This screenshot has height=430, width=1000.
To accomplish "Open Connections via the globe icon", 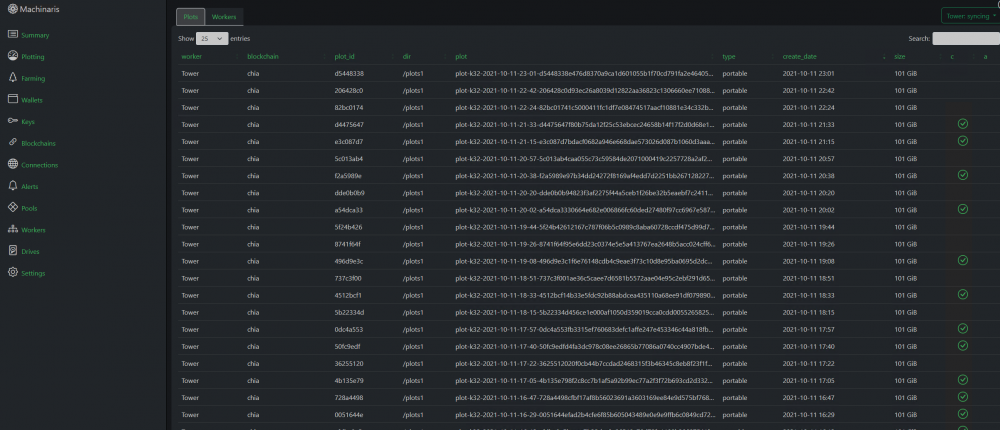I will pos(13,165).
